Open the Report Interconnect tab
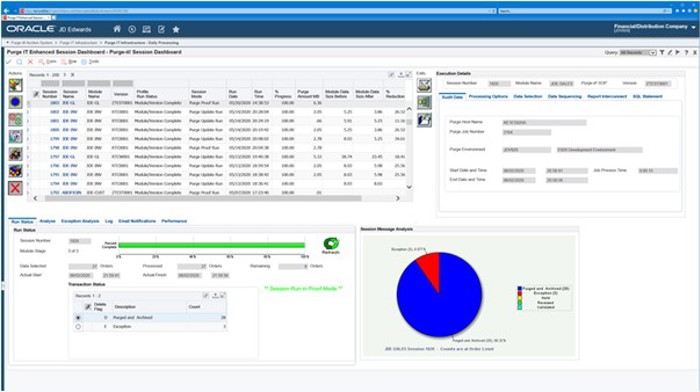Screen dimensions: 700x392 point(607,96)
